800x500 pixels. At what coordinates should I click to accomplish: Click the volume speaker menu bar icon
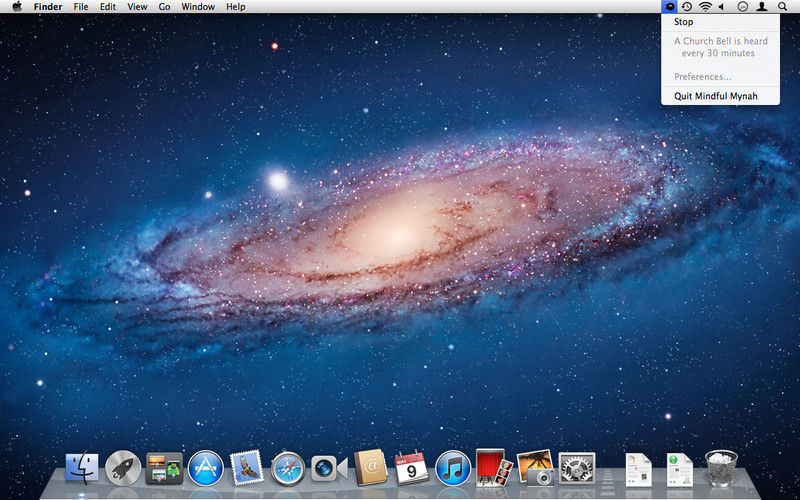(x=721, y=7)
